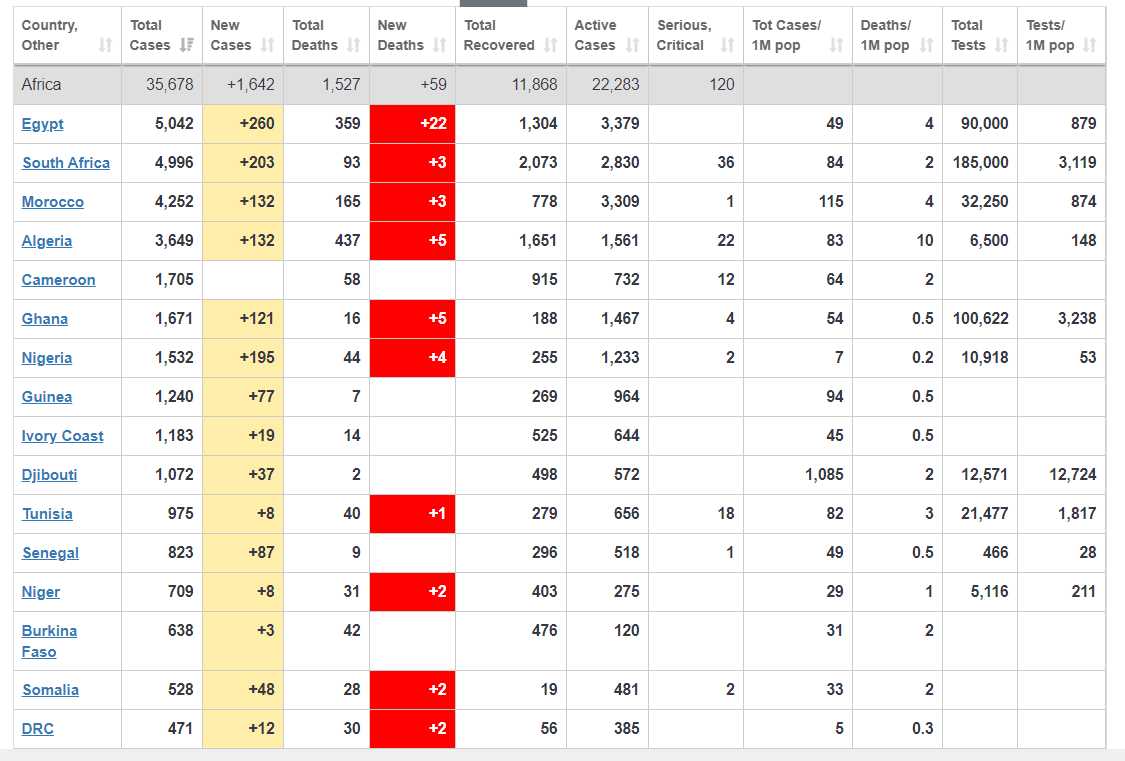Click Egypt new deaths cell +22
The width and height of the screenshot is (1125, 761).
[x=413, y=123]
